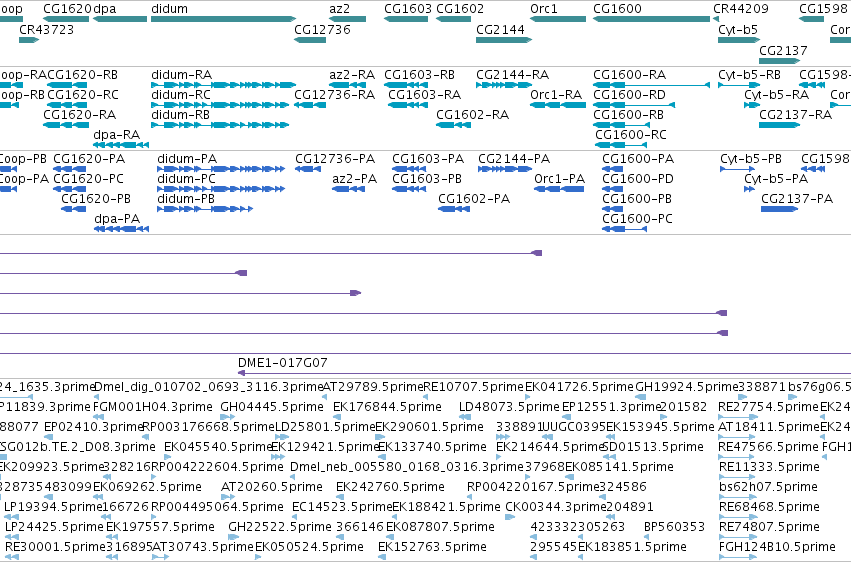Click the CG12736-PA label
Screen dimensions: 851x562
click(x=335, y=158)
